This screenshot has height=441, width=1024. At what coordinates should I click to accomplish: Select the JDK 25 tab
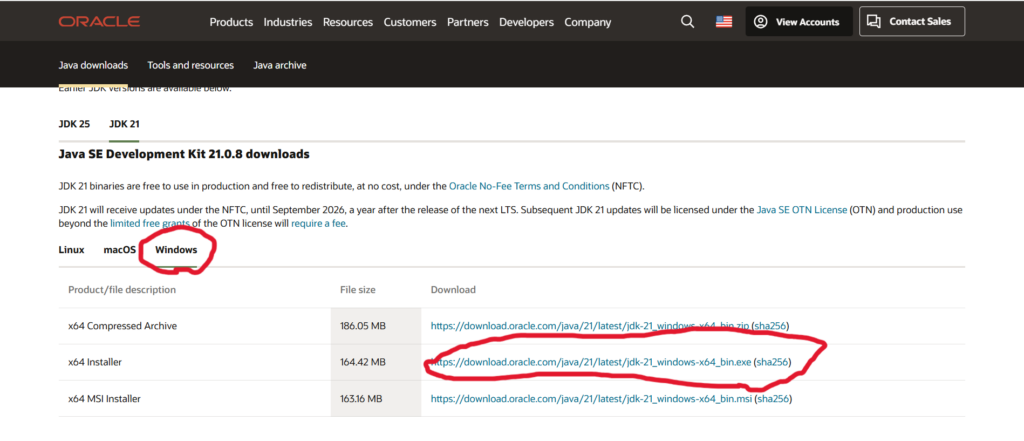[x=74, y=124]
